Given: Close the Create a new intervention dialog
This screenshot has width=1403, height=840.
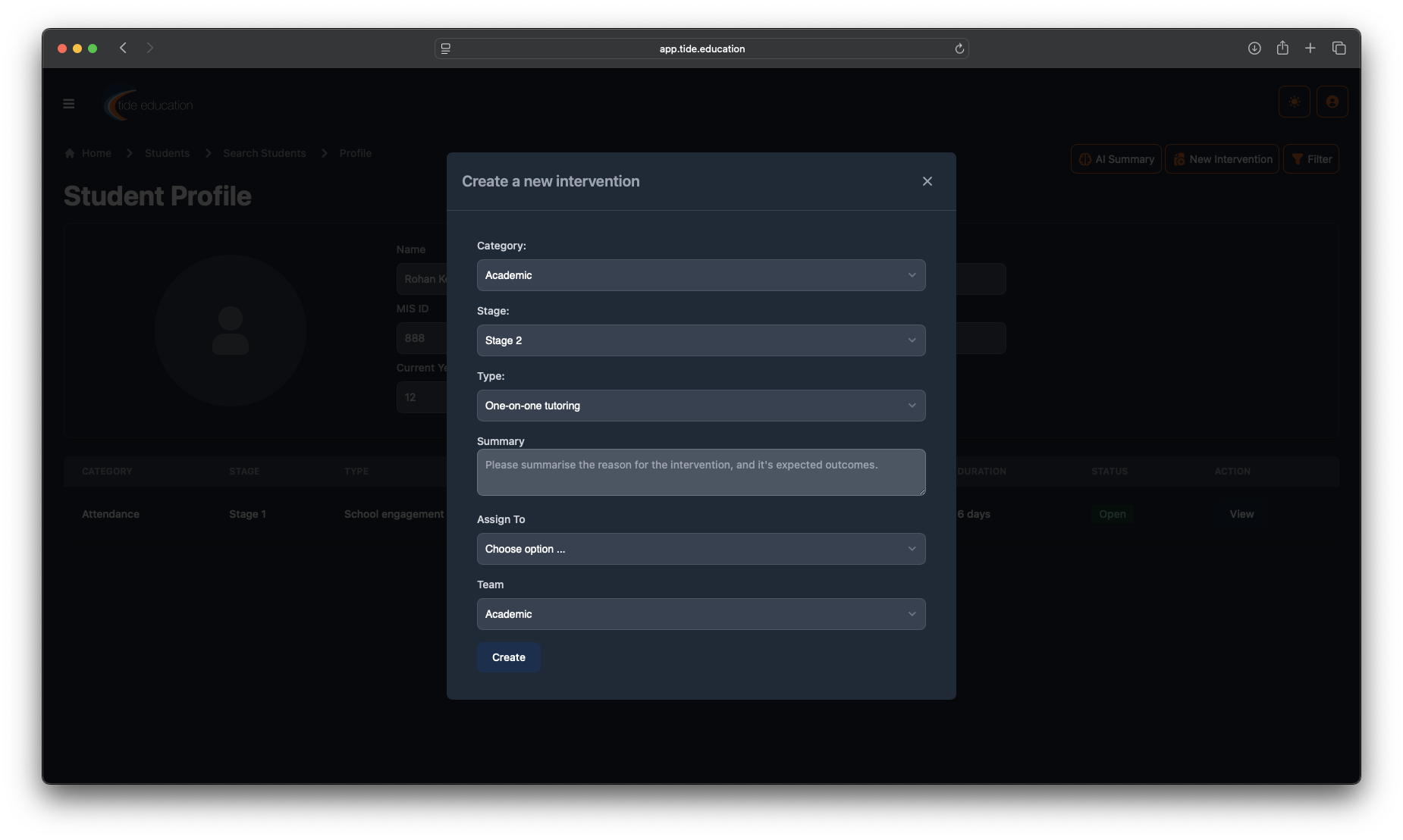Looking at the screenshot, I should [927, 181].
